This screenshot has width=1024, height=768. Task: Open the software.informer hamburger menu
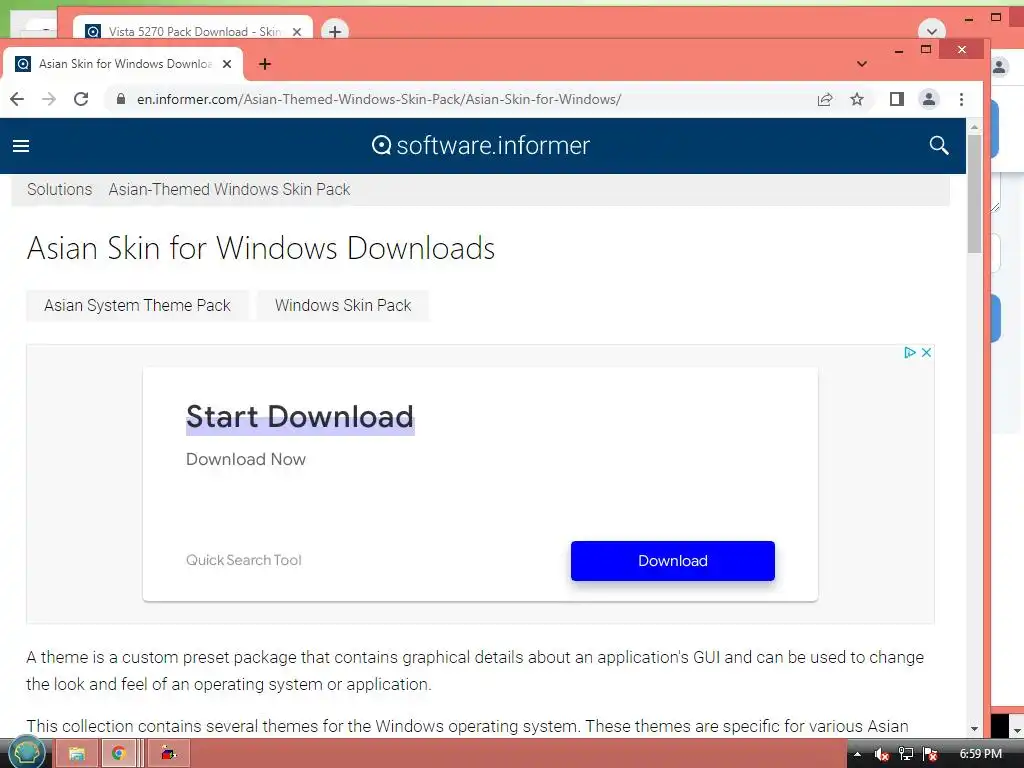[21, 146]
